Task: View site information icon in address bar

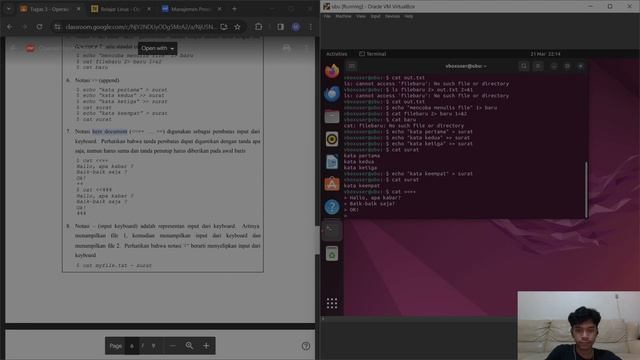Action: [58, 27]
